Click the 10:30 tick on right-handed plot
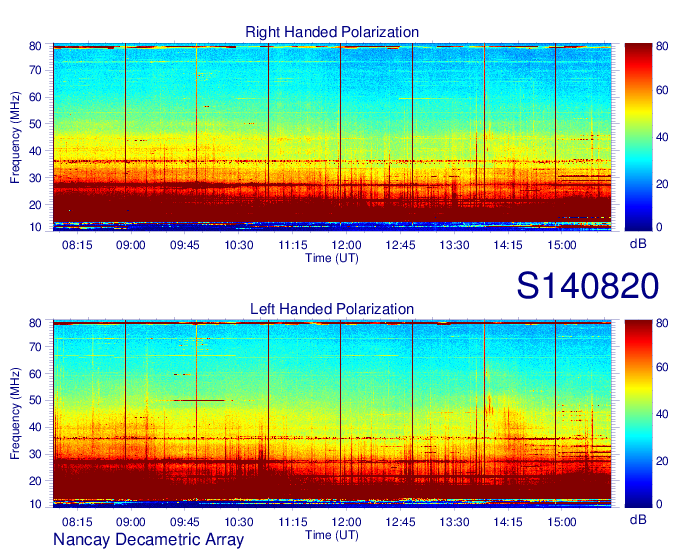The image size is (680, 552). pos(239,245)
